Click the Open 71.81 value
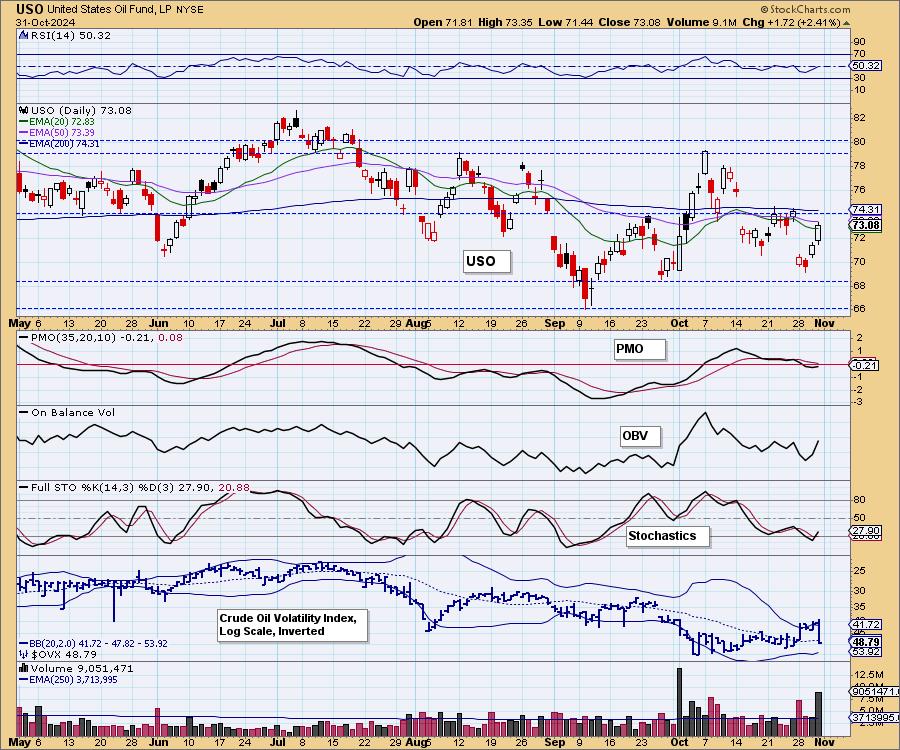The width and height of the screenshot is (900, 750). pyautogui.click(x=443, y=22)
